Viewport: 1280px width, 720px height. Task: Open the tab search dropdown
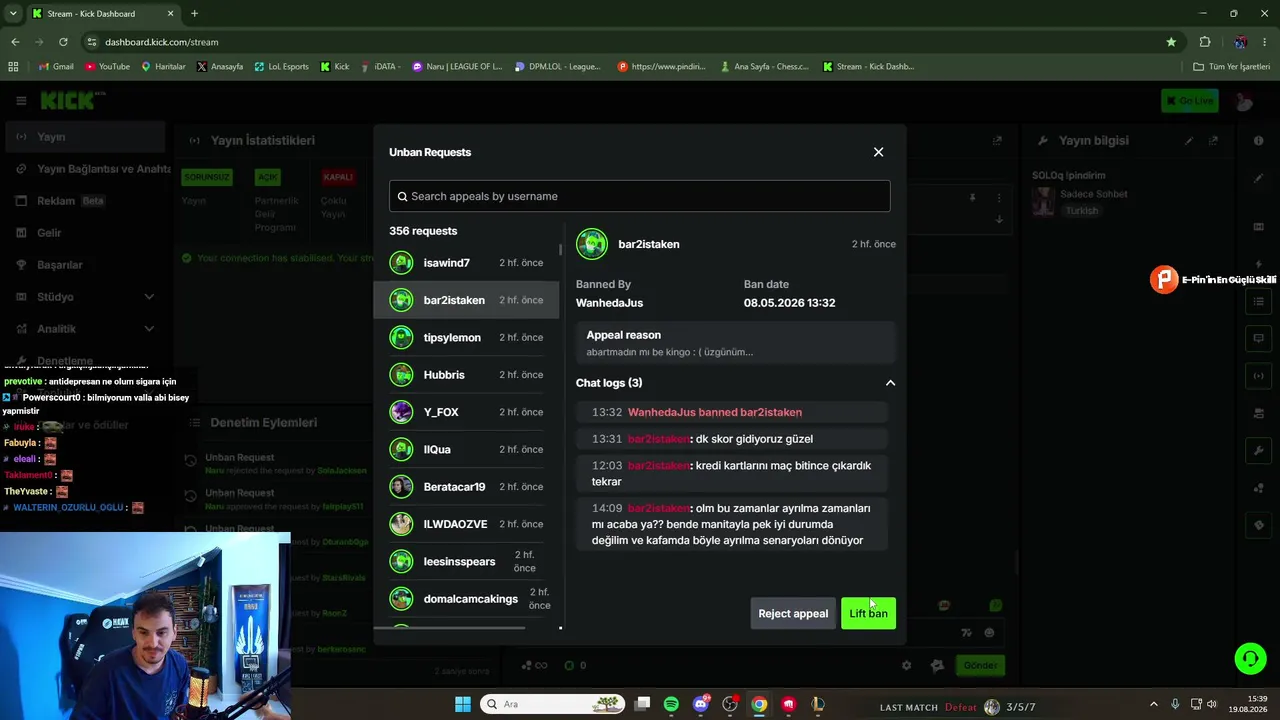click(x=13, y=14)
